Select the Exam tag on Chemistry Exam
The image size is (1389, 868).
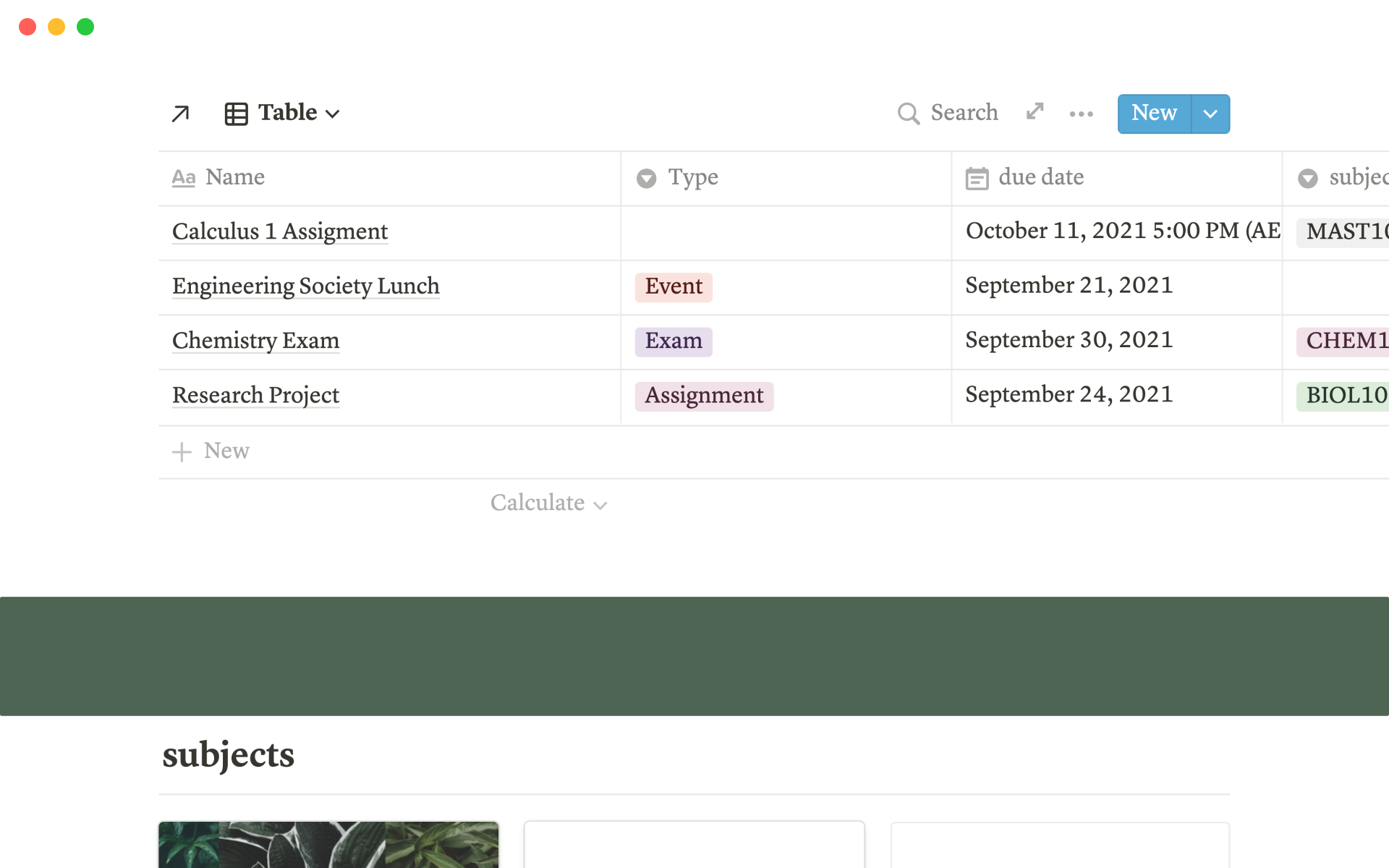coord(673,341)
